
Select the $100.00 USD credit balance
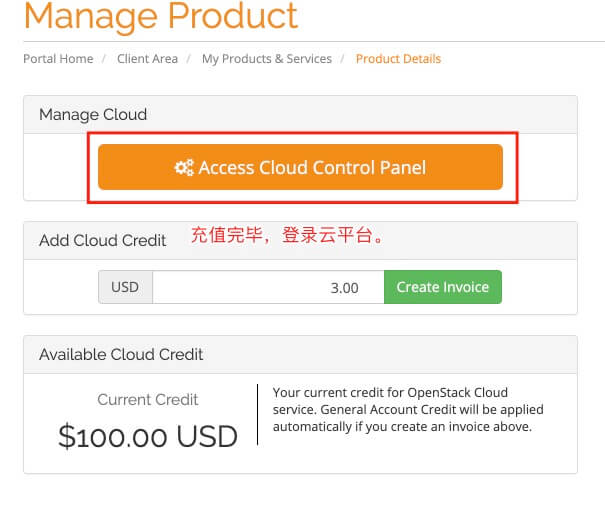[148, 437]
